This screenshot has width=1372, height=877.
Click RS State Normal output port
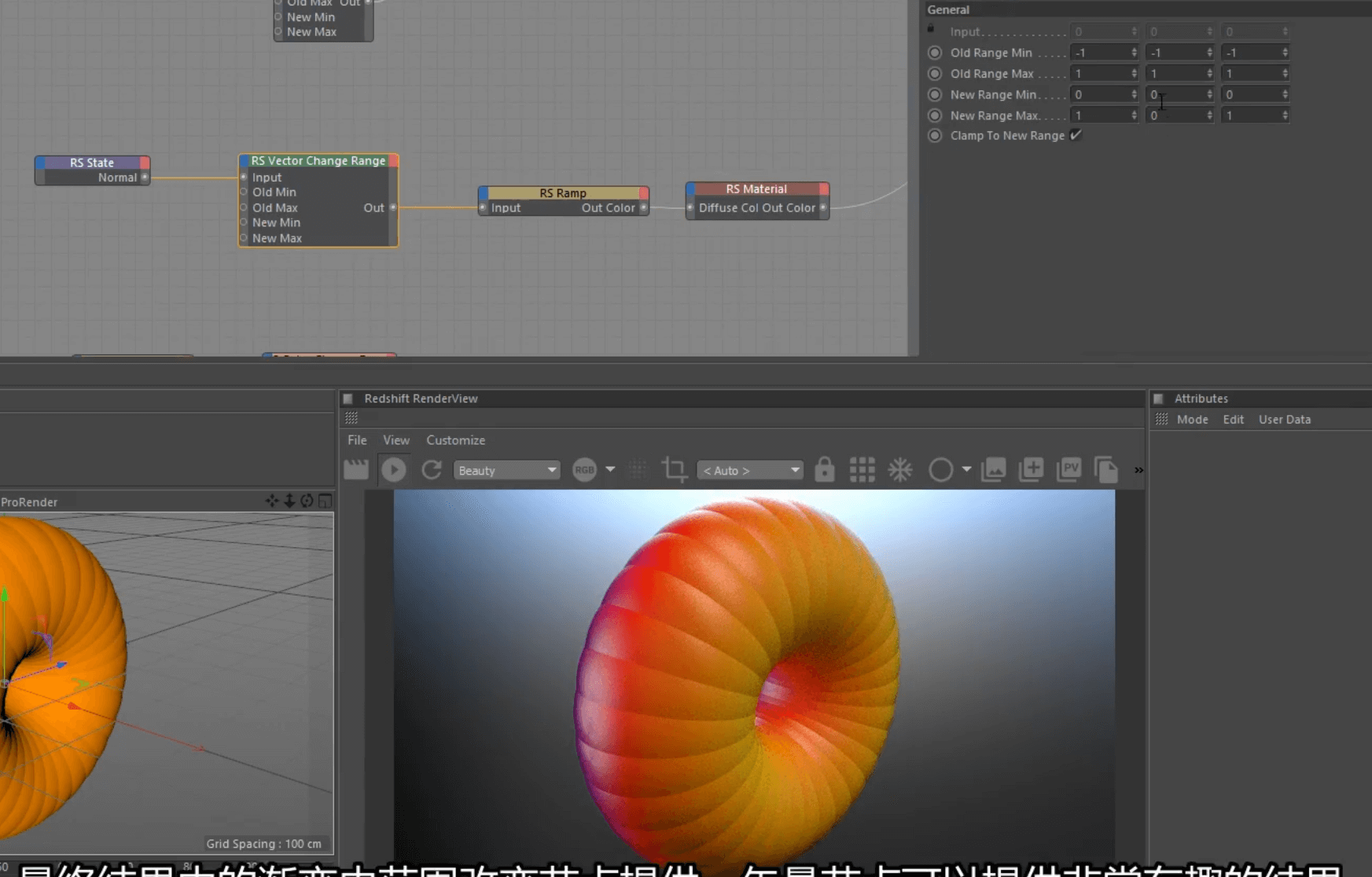[145, 178]
